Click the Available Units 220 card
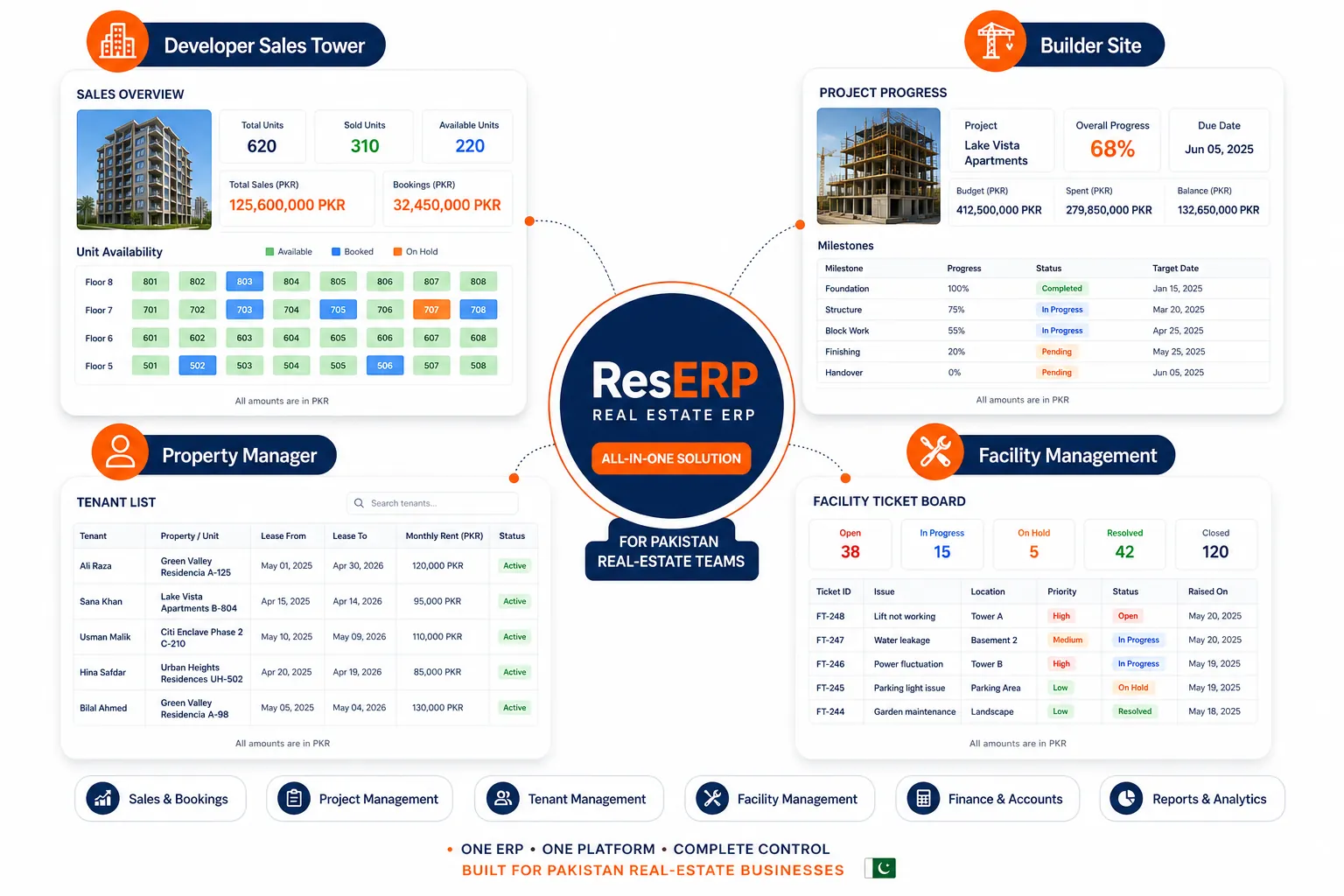 pos(469,136)
